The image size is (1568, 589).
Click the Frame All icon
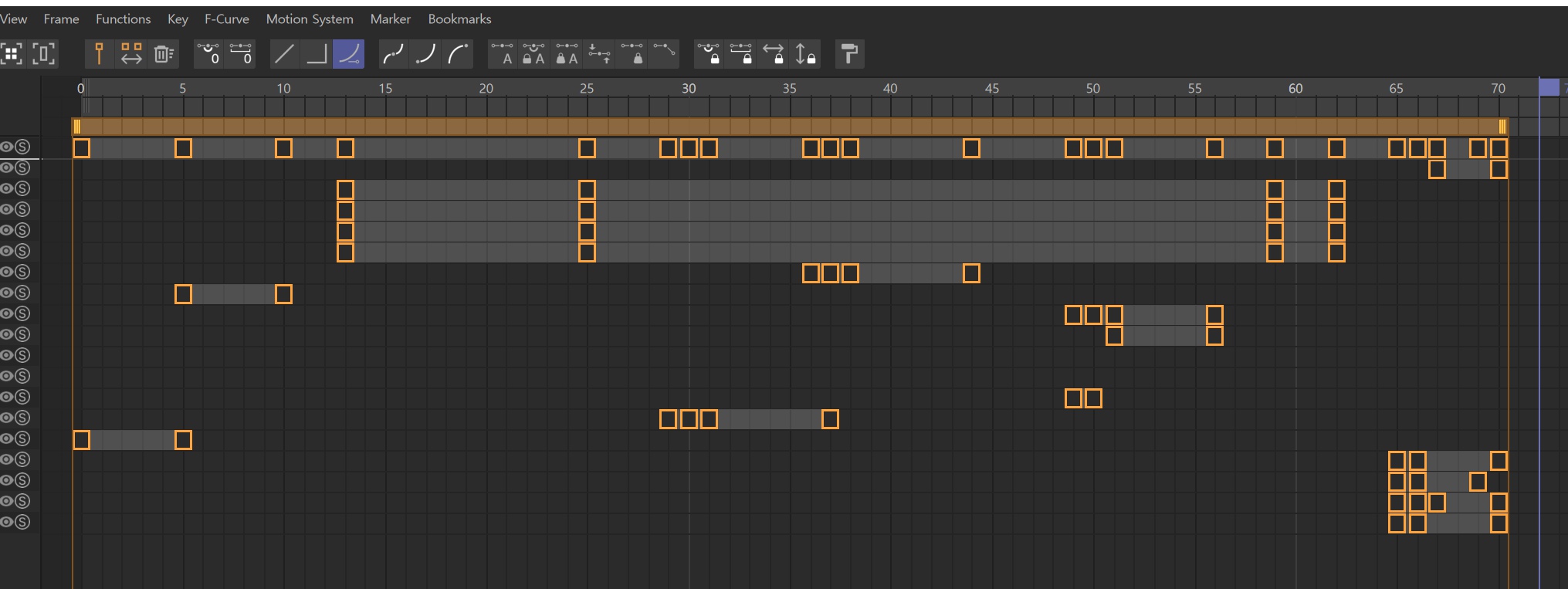click(x=11, y=54)
